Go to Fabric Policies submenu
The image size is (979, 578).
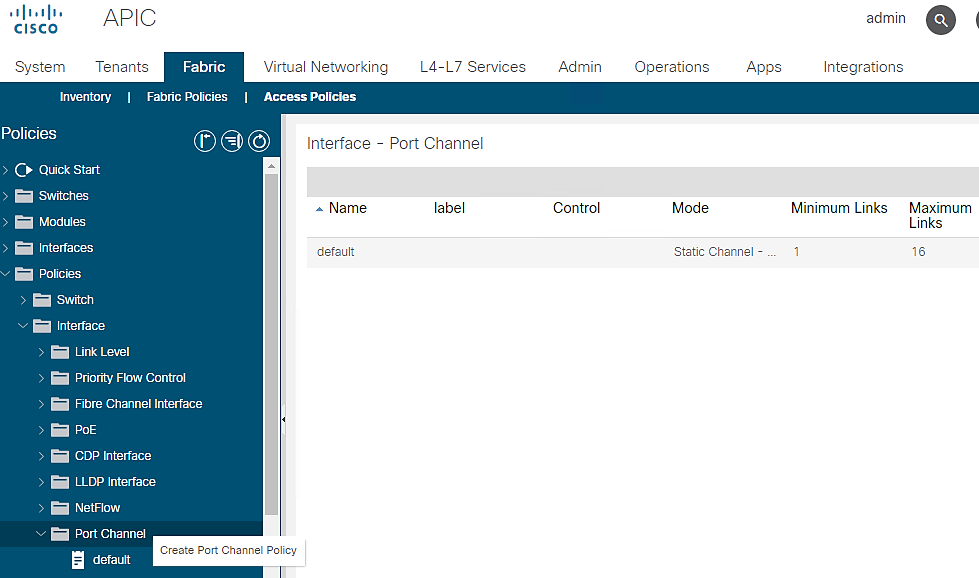[187, 97]
